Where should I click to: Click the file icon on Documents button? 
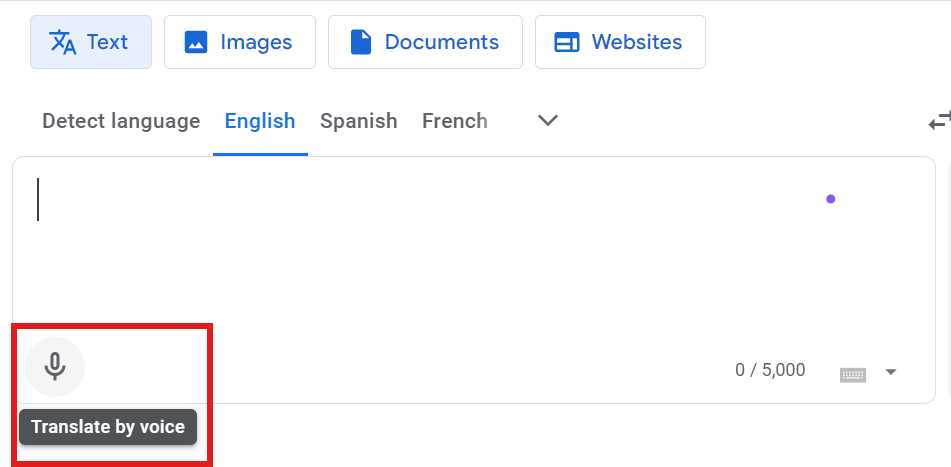click(x=361, y=42)
